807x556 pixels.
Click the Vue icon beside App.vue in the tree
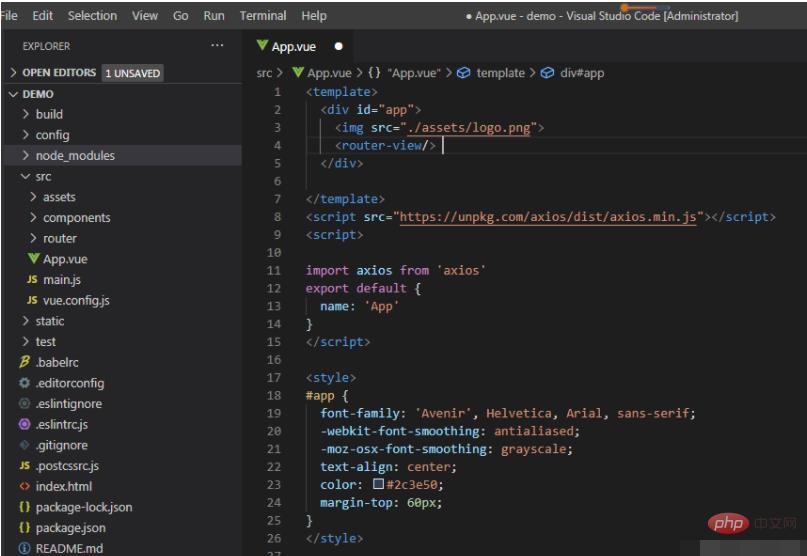click(34, 258)
